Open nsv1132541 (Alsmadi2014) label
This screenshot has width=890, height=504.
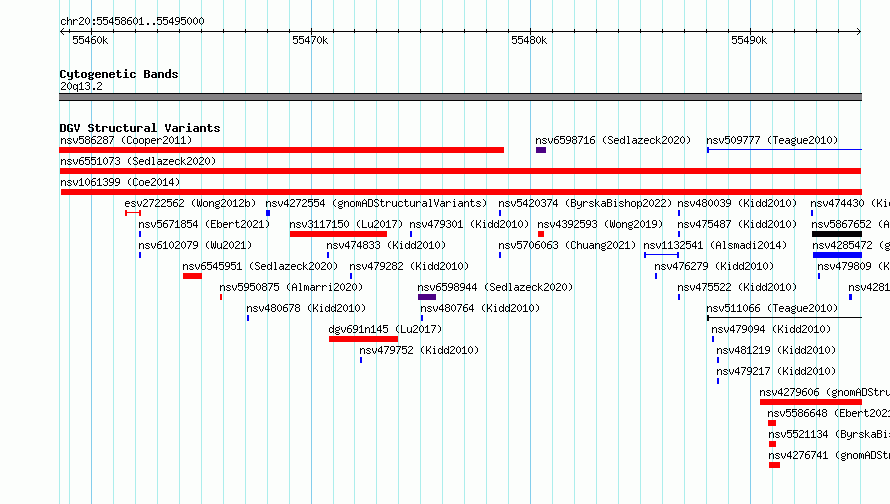[715, 245]
